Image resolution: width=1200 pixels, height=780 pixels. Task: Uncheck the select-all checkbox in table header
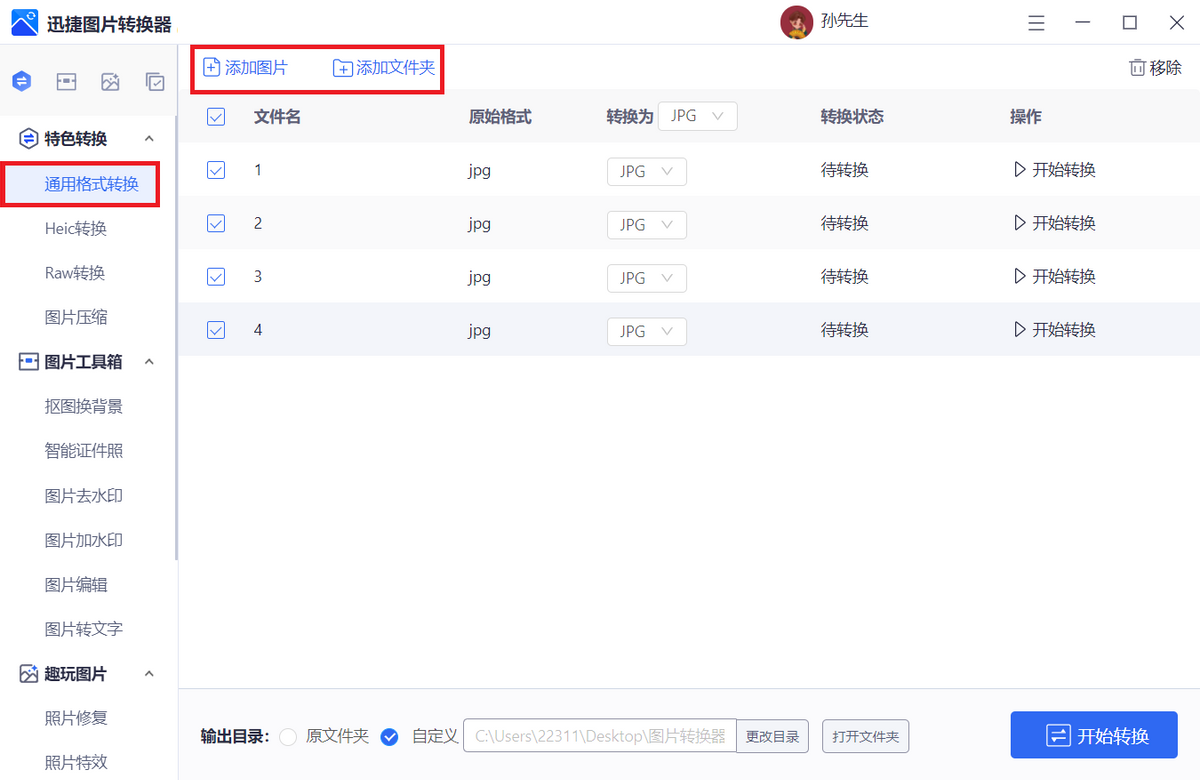point(216,116)
